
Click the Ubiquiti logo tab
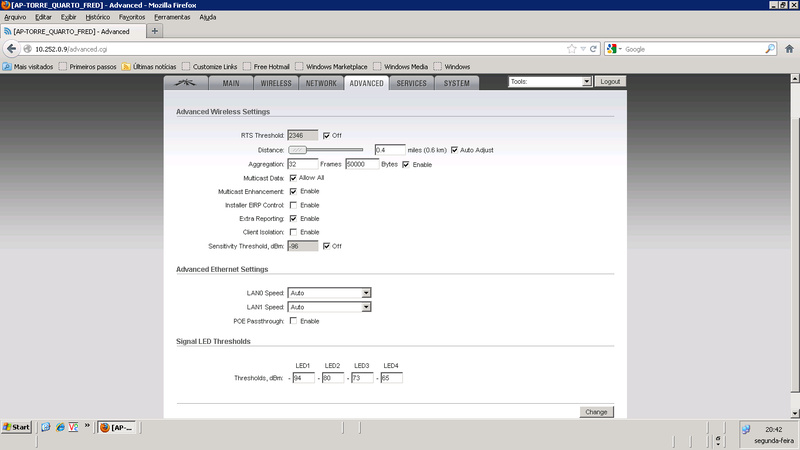[x=186, y=83]
